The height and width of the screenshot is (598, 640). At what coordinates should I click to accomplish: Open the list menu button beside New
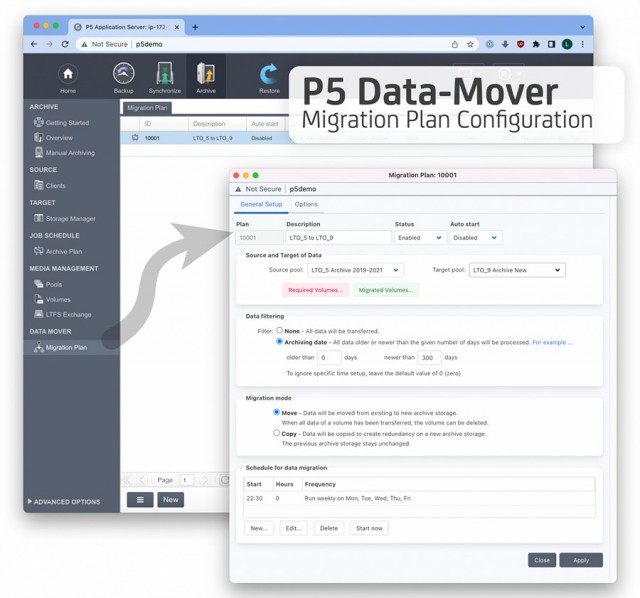140,500
